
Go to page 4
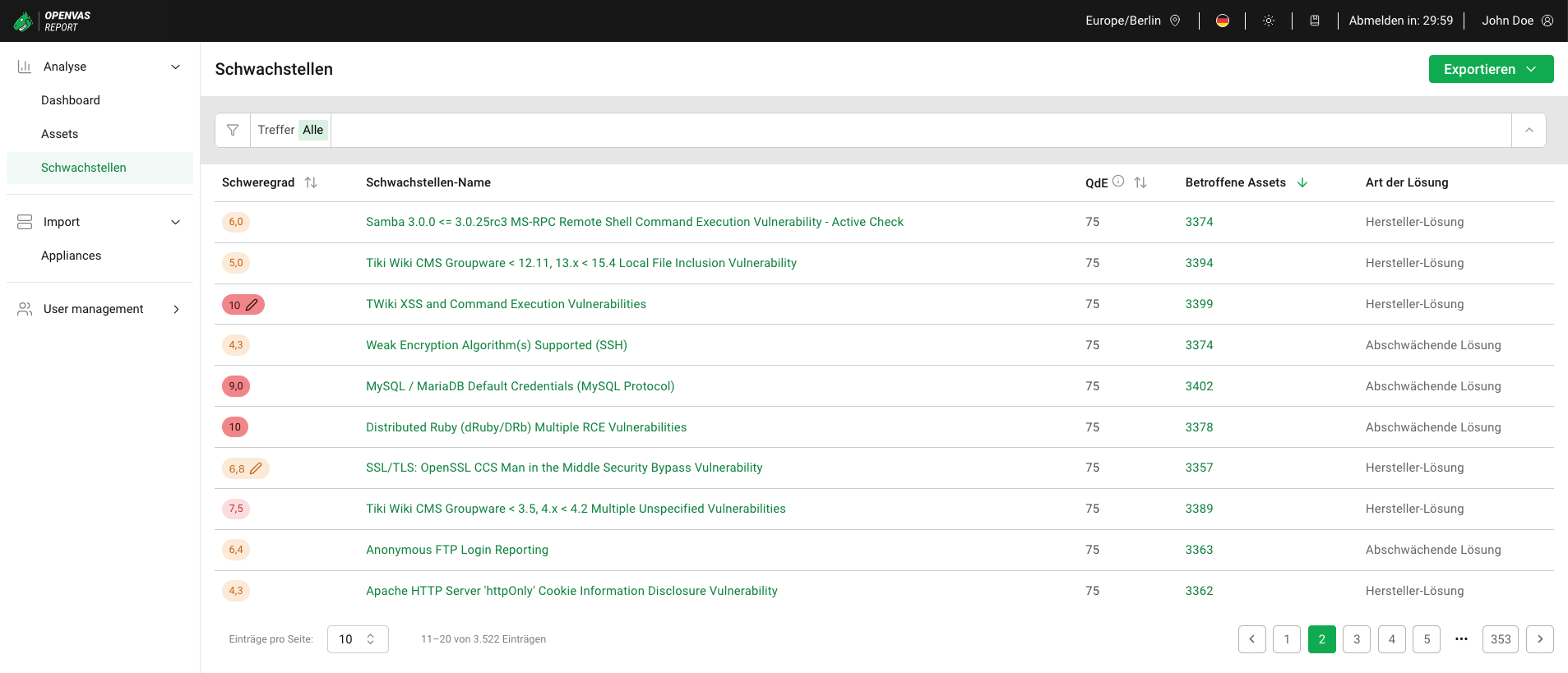[1392, 639]
